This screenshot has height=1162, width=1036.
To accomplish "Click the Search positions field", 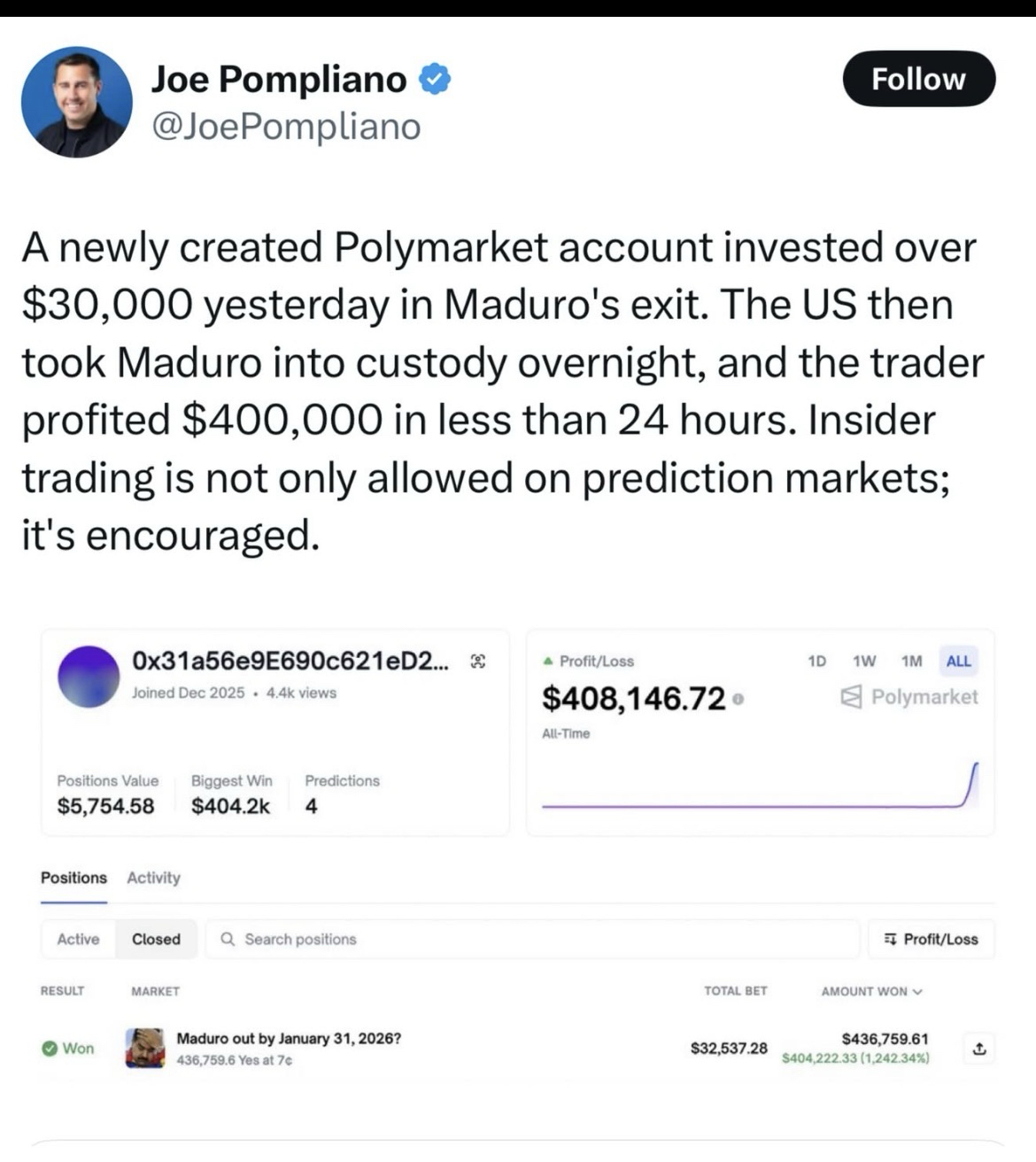I will pos(531,939).
